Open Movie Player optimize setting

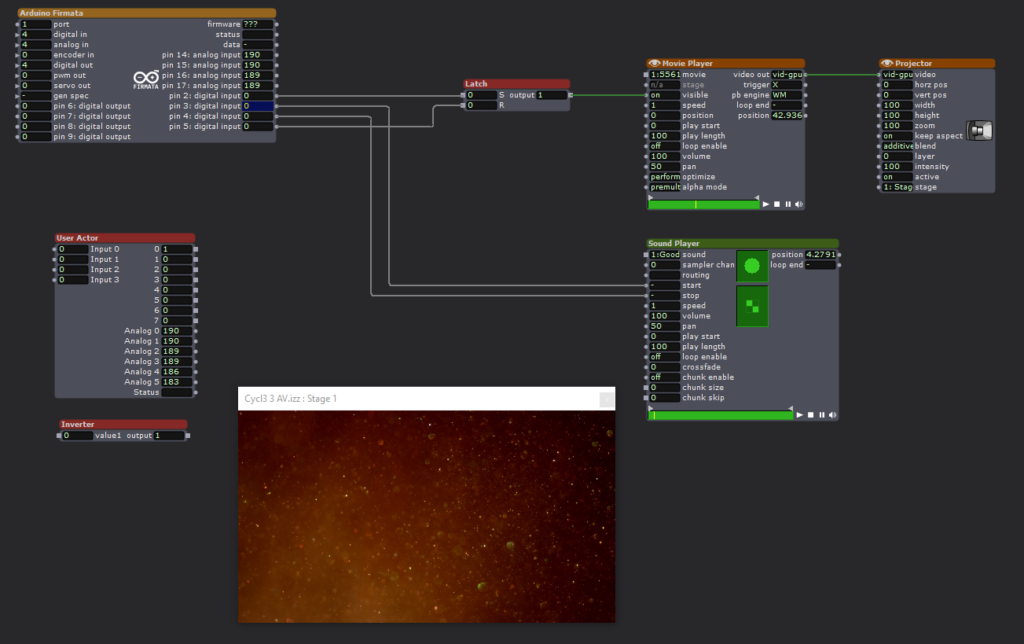click(x=663, y=177)
